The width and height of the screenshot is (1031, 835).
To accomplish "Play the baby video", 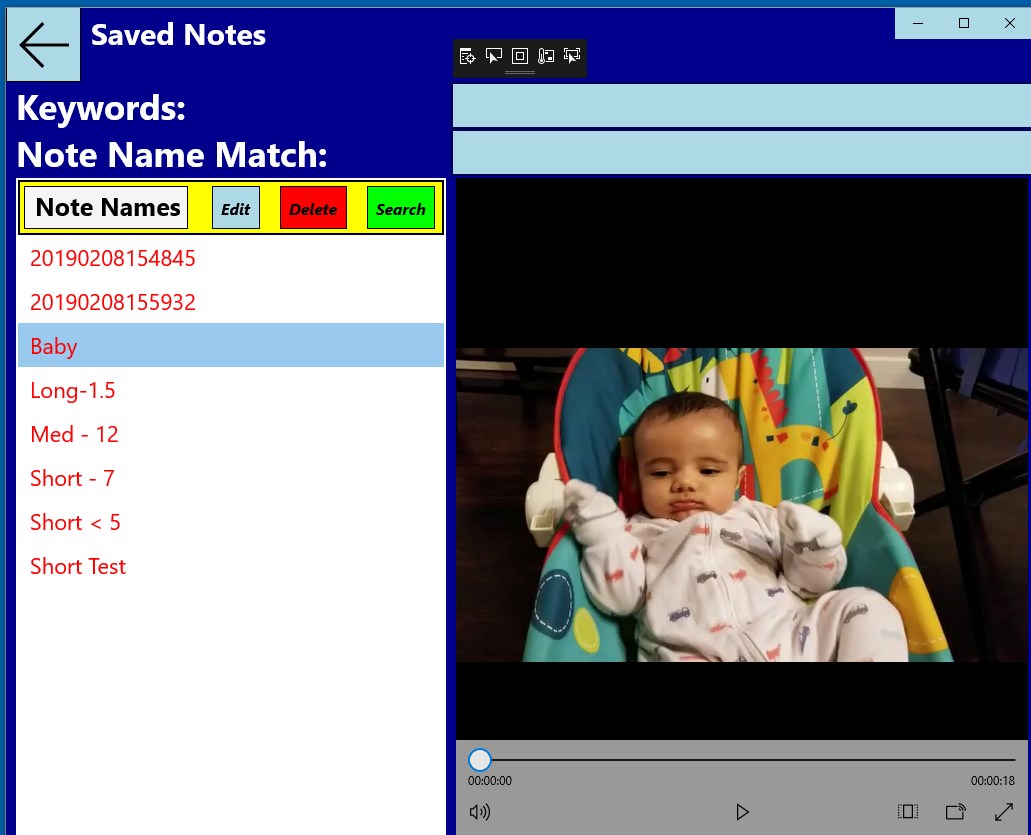I will pyautogui.click(x=742, y=812).
